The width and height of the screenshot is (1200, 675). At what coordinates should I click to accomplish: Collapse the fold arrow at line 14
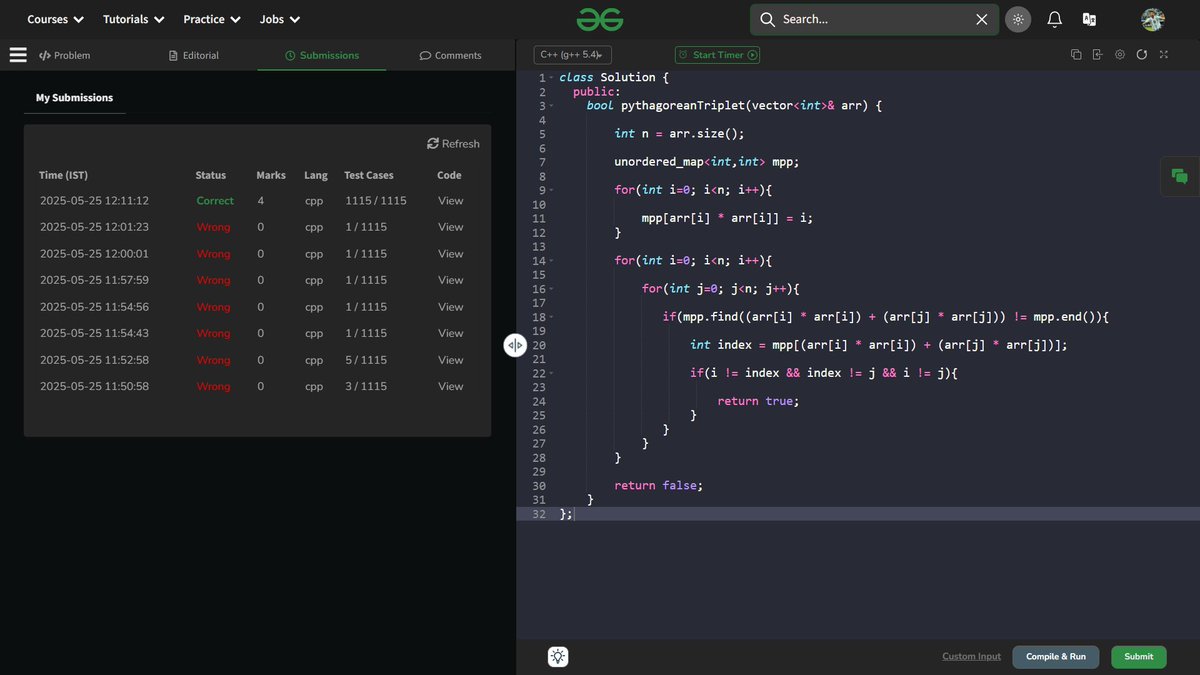[x=551, y=260]
